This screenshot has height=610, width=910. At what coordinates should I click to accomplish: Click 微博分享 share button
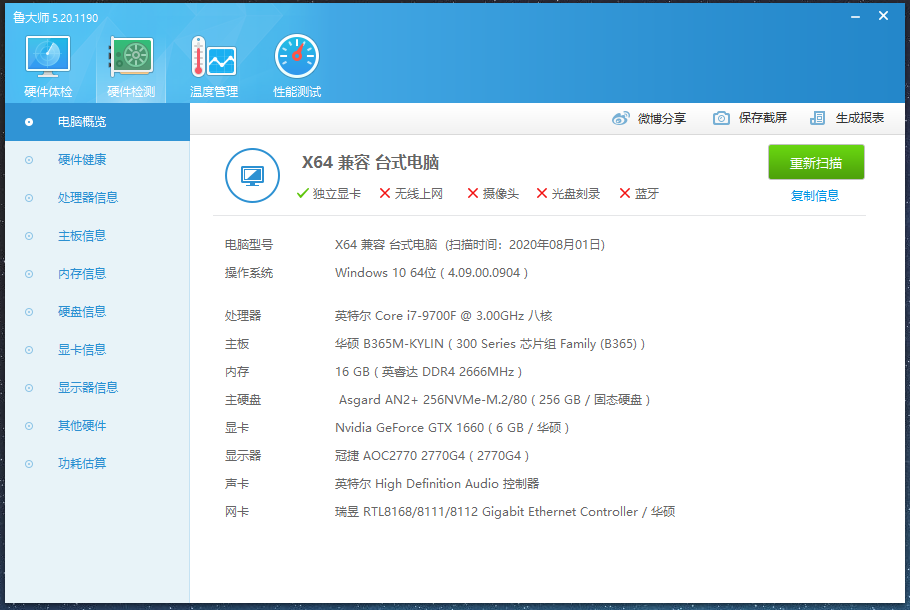pos(662,118)
